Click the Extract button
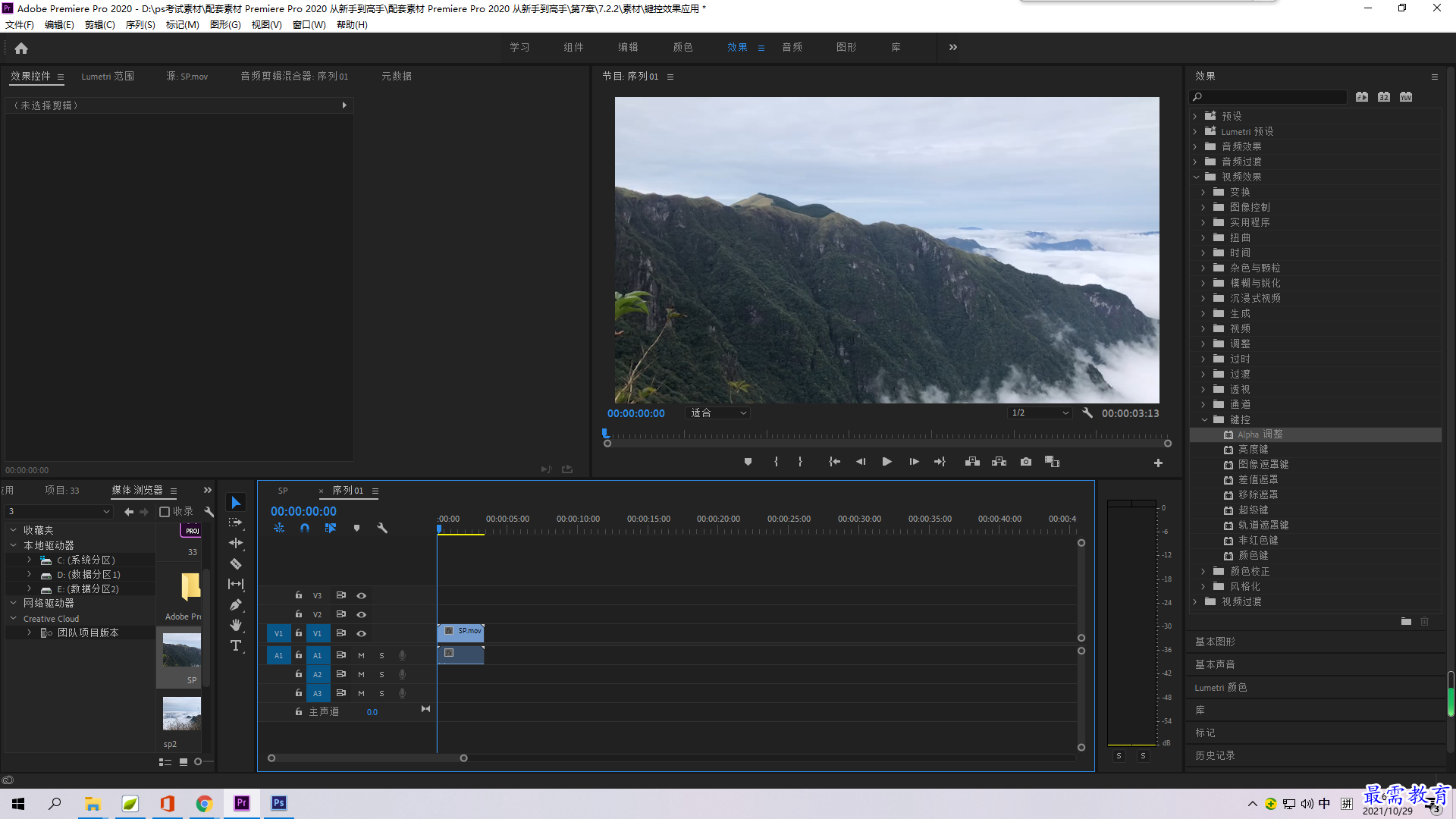 pyautogui.click(x=999, y=462)
